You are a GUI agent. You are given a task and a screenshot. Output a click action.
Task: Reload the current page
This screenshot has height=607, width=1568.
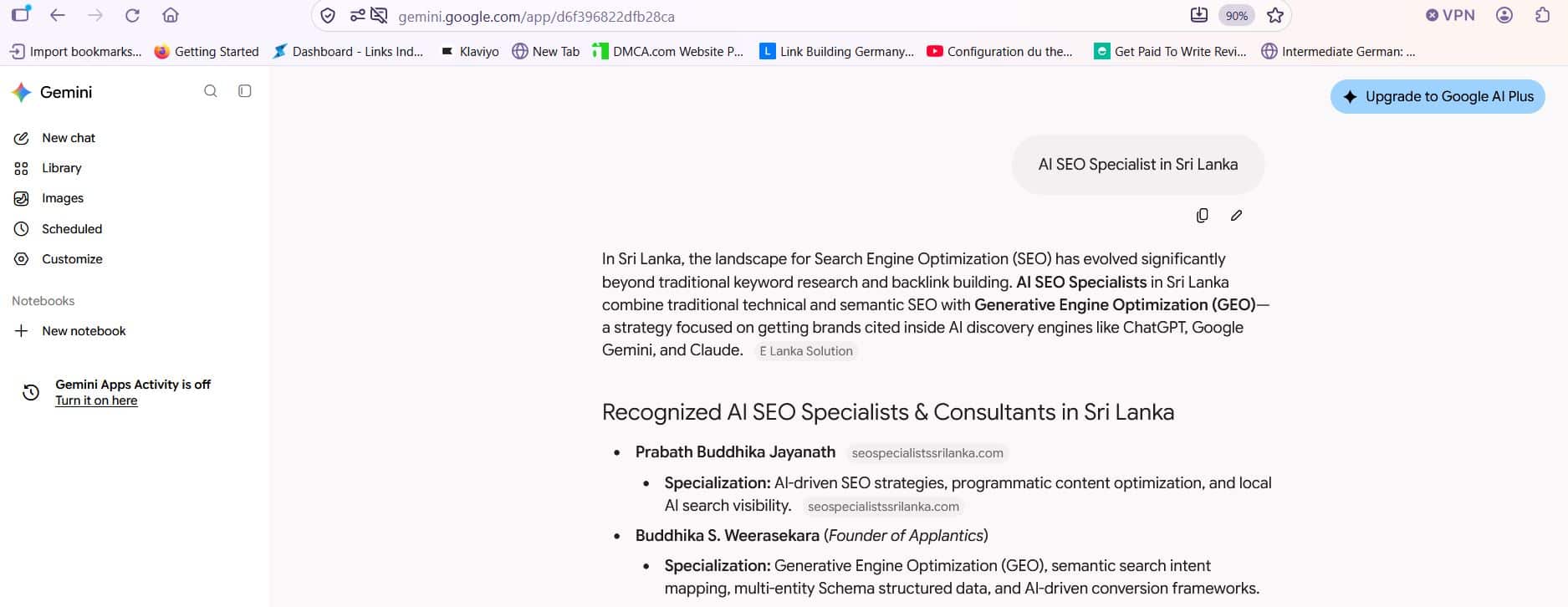[x=132, y=15]
